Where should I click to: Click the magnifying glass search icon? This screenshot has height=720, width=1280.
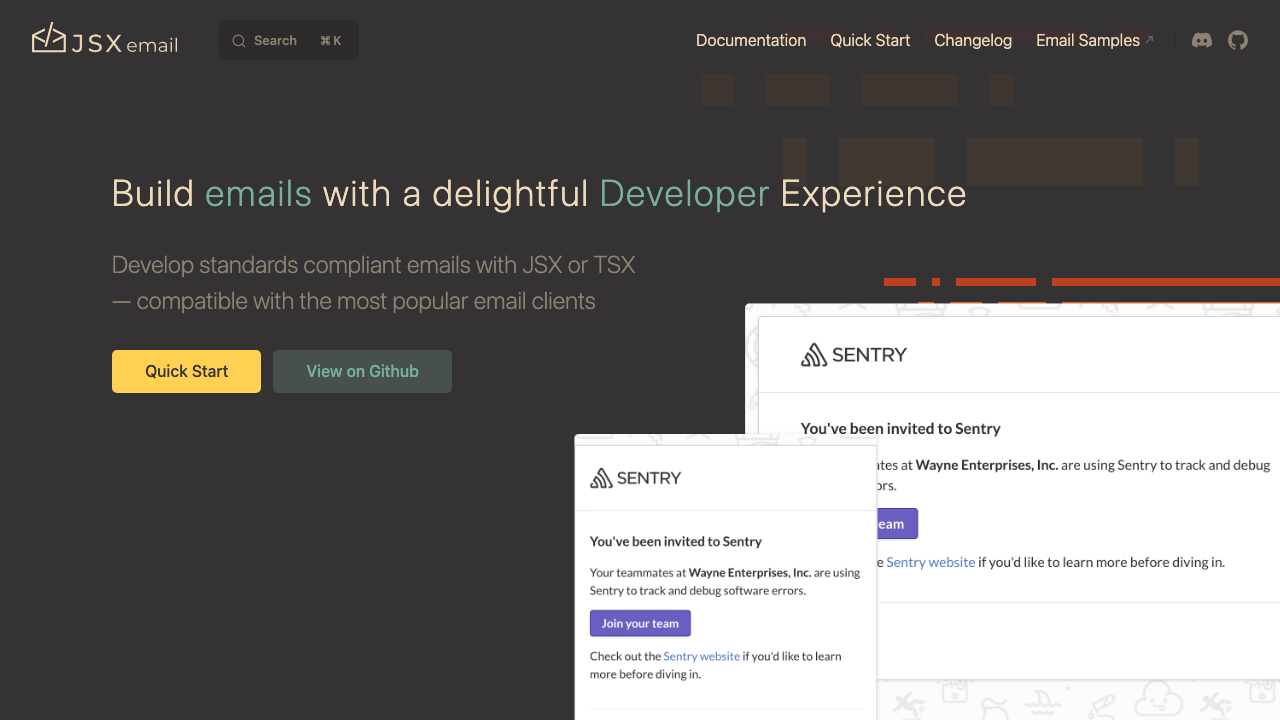[x=238, y=40]
